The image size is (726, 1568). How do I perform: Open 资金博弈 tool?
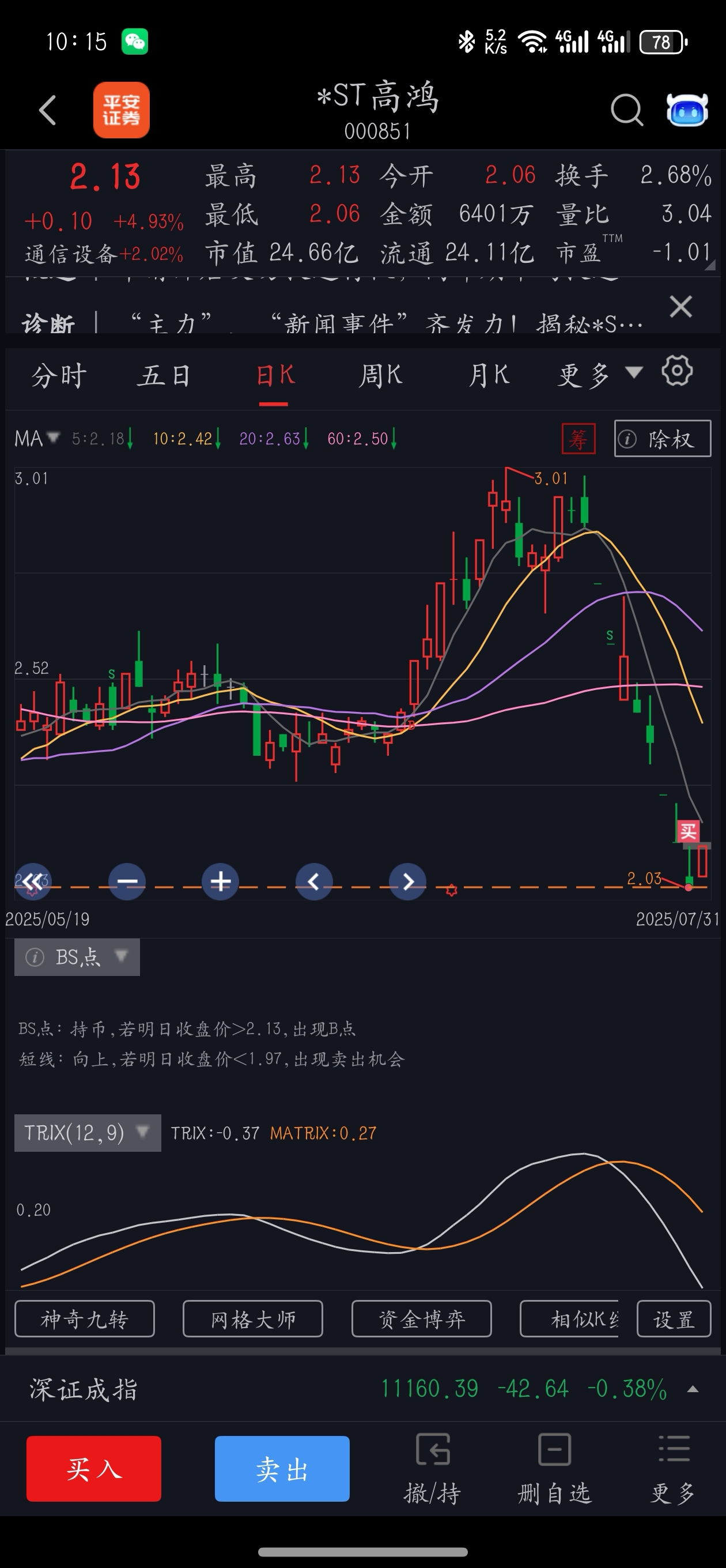pos(422,1318)
